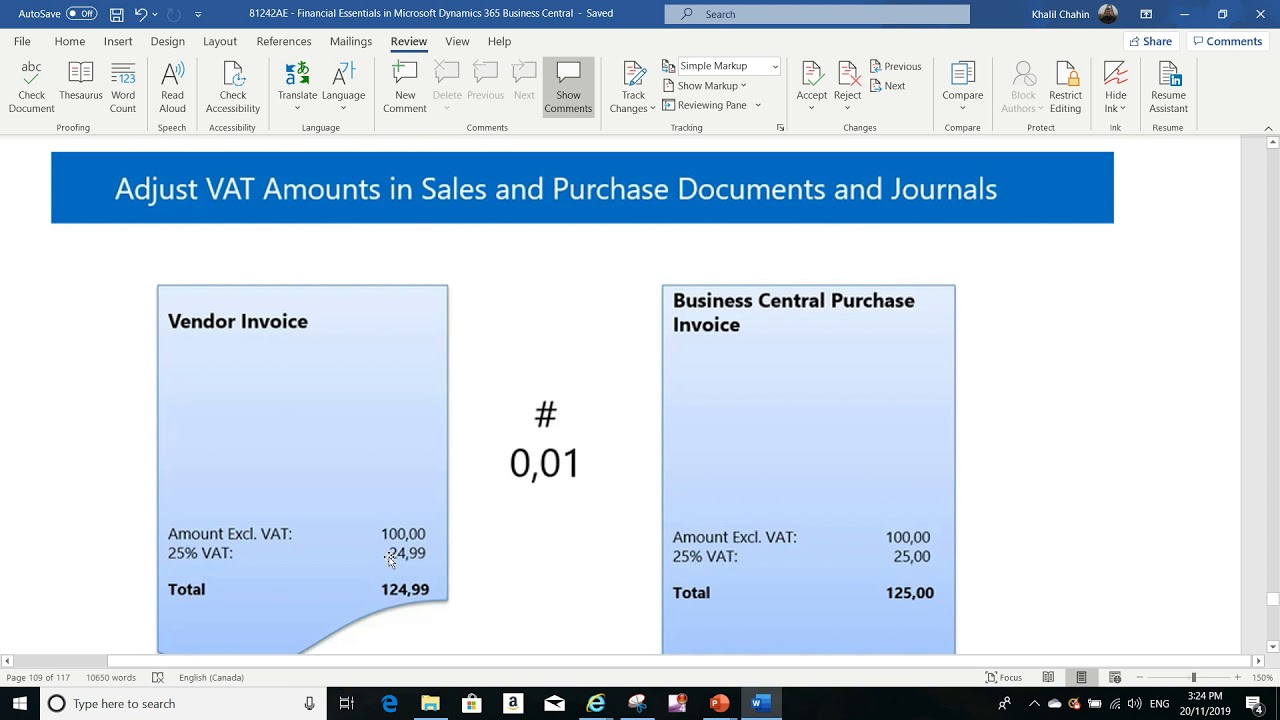Switch to Print Layout view
1280x720 pixels.
click(x=1081, y=678)
